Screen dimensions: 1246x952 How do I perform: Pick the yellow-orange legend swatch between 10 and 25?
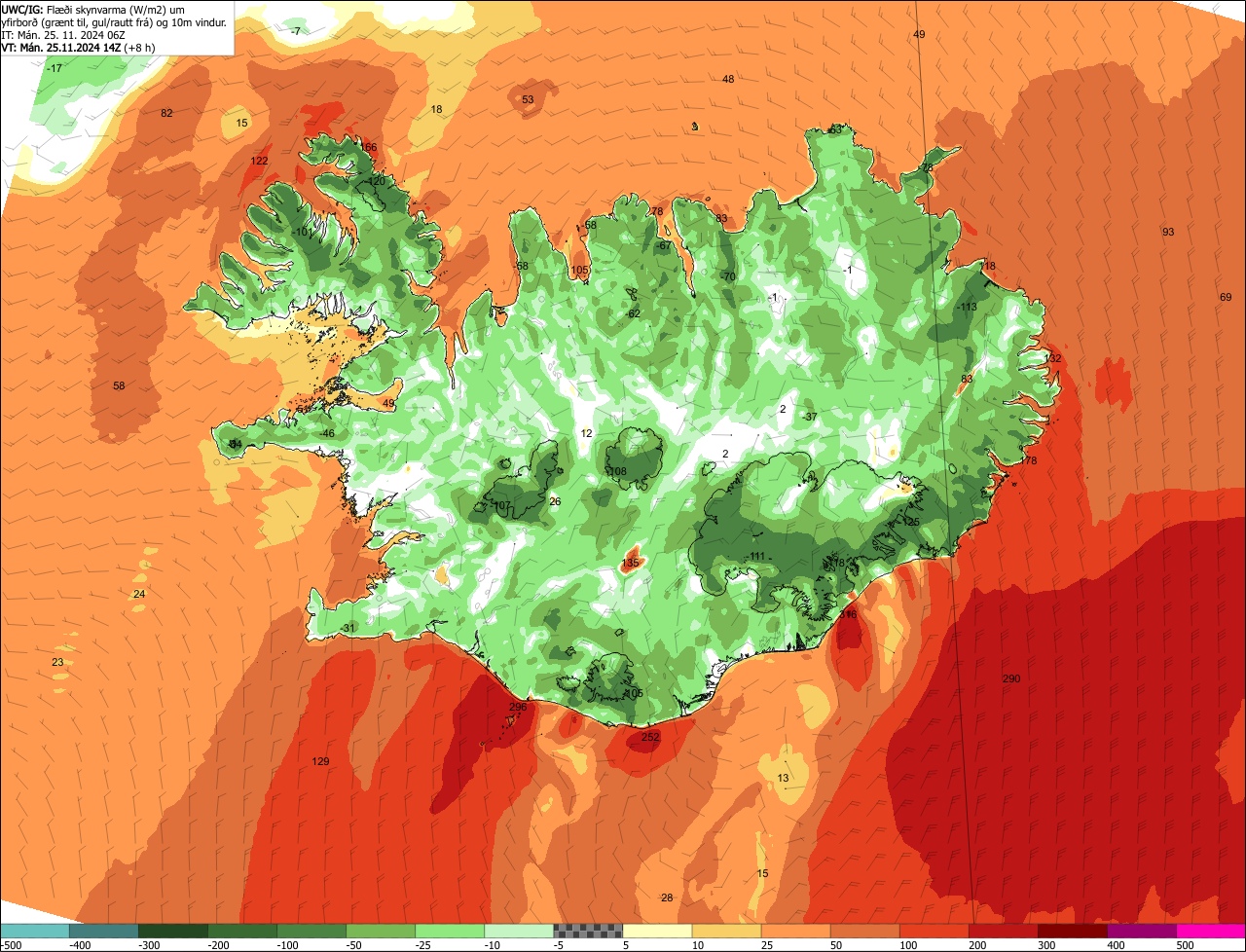726,930
